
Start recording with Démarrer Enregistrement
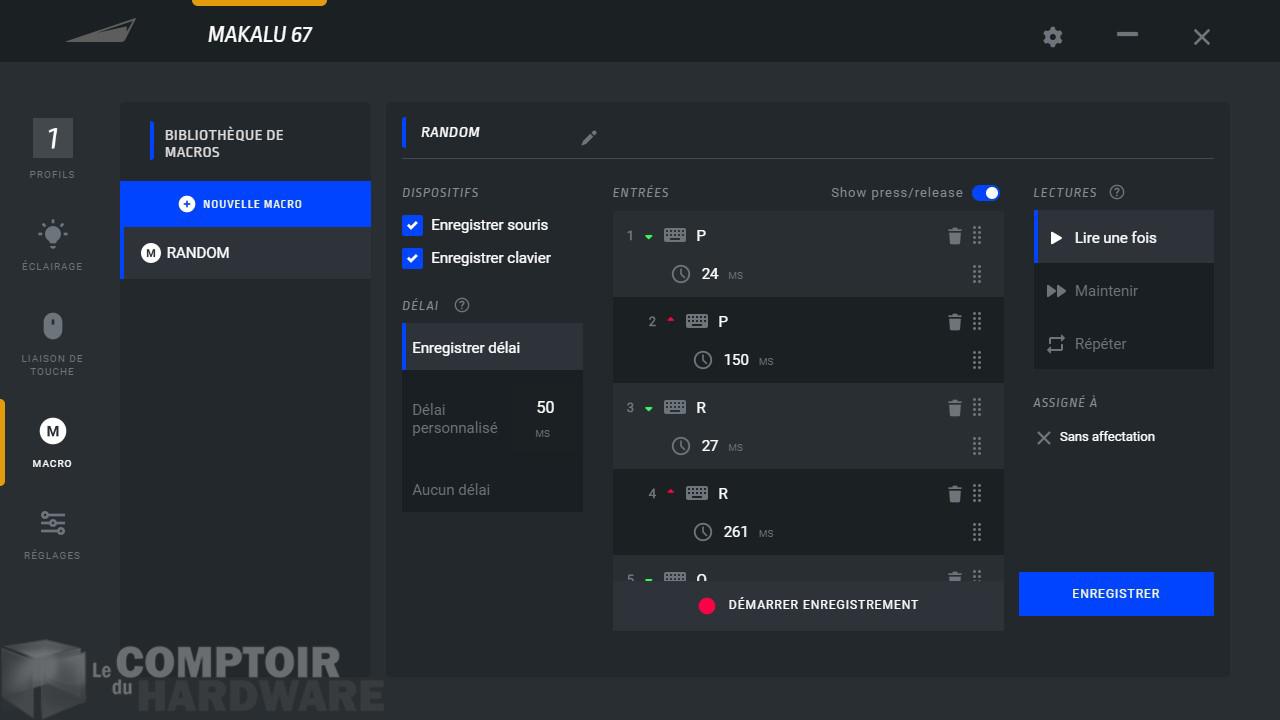(x=808, y=605)
